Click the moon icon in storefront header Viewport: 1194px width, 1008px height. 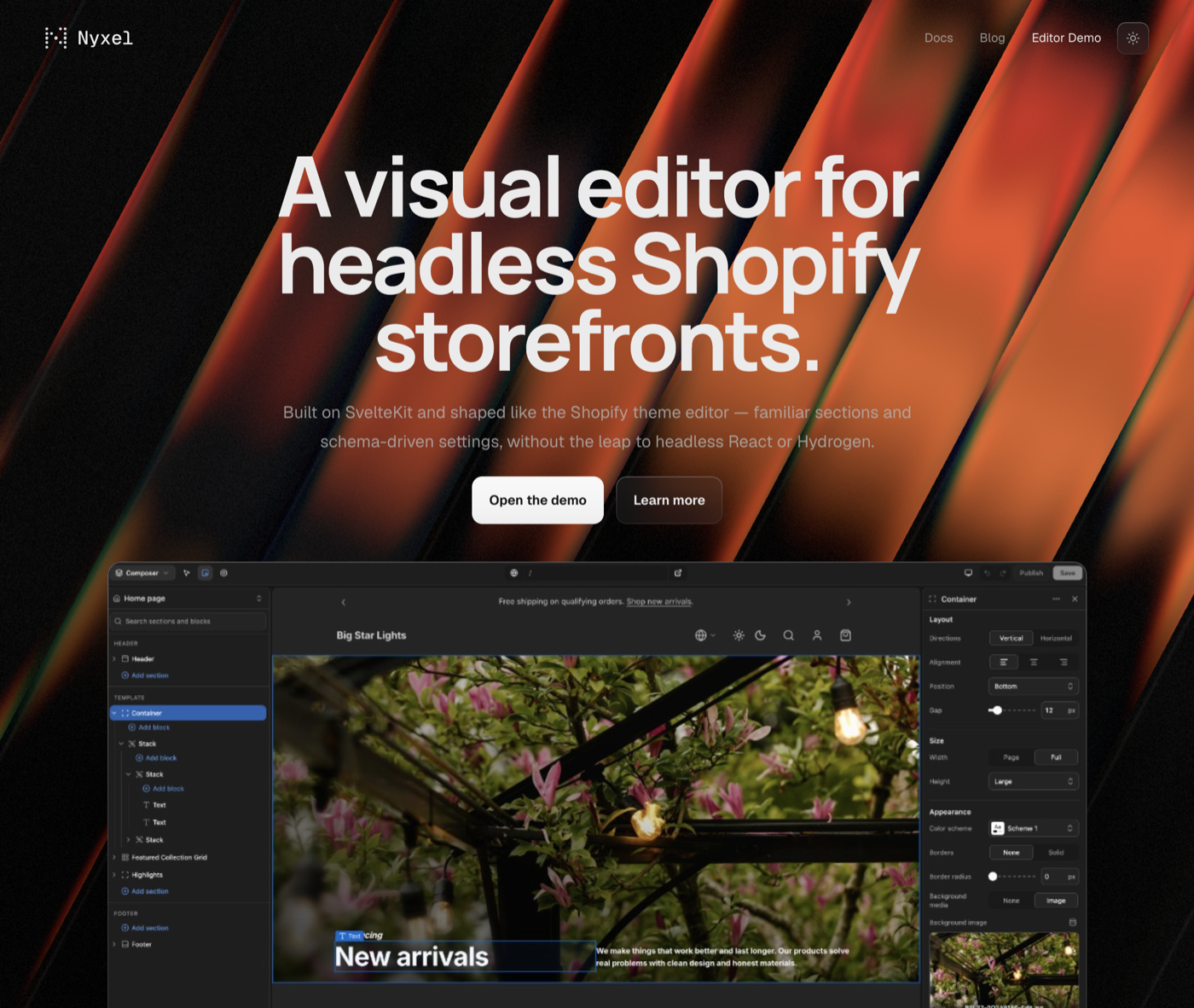(x=761, y=635)
